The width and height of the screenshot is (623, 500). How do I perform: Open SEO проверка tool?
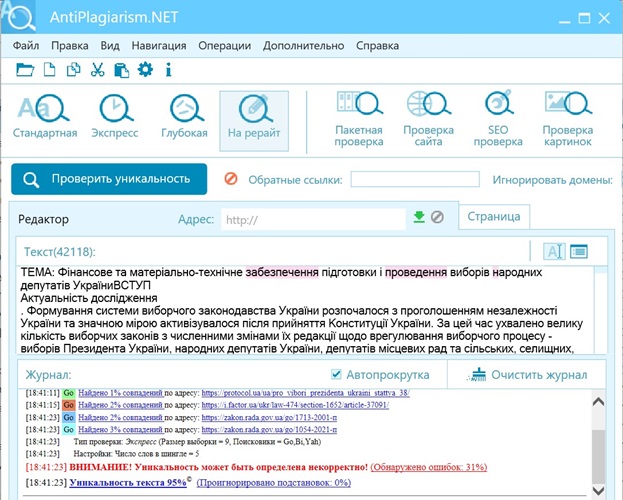pos(498,119)
